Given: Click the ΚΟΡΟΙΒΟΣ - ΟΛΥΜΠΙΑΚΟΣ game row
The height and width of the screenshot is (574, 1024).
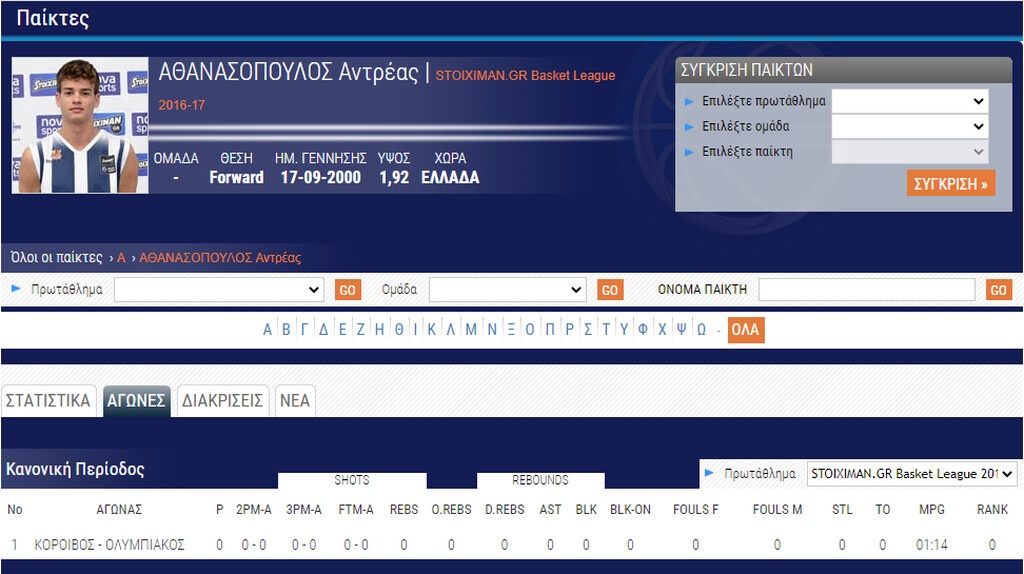Looking at the screenshot, I should tap(512, 545).
